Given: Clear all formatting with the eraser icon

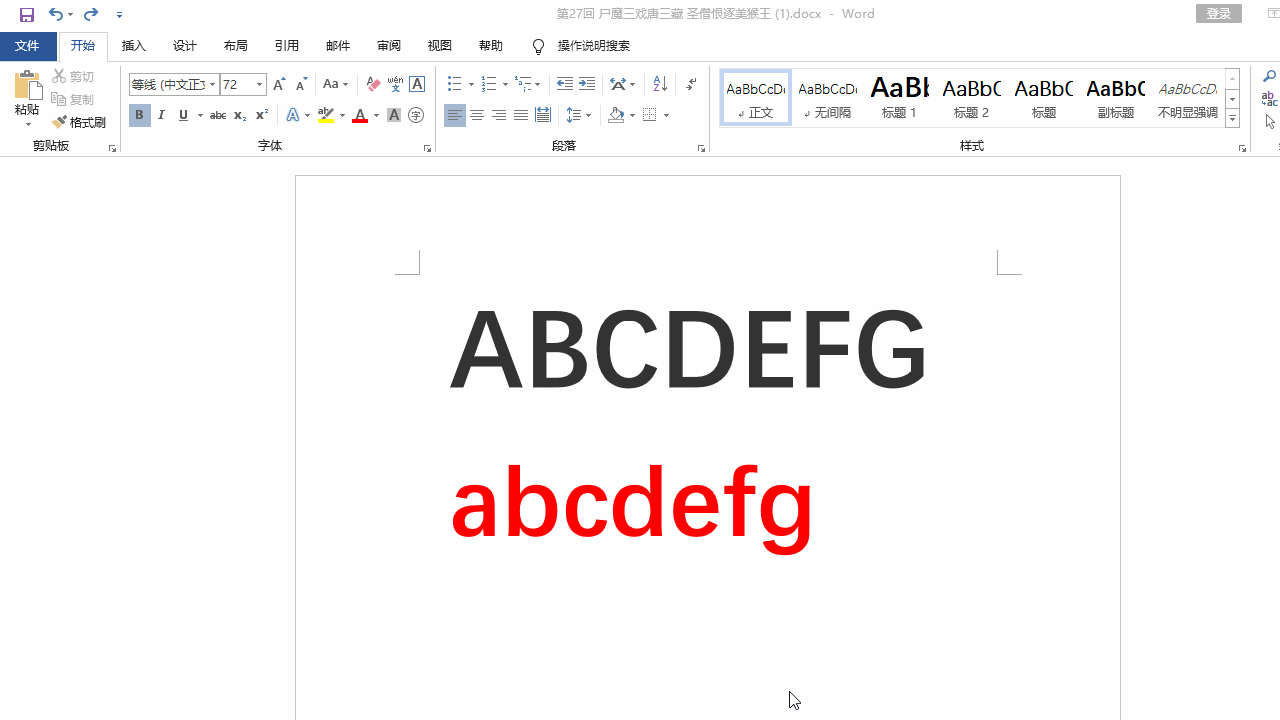Looking at the screenshot, I should (x=373, y=85).
